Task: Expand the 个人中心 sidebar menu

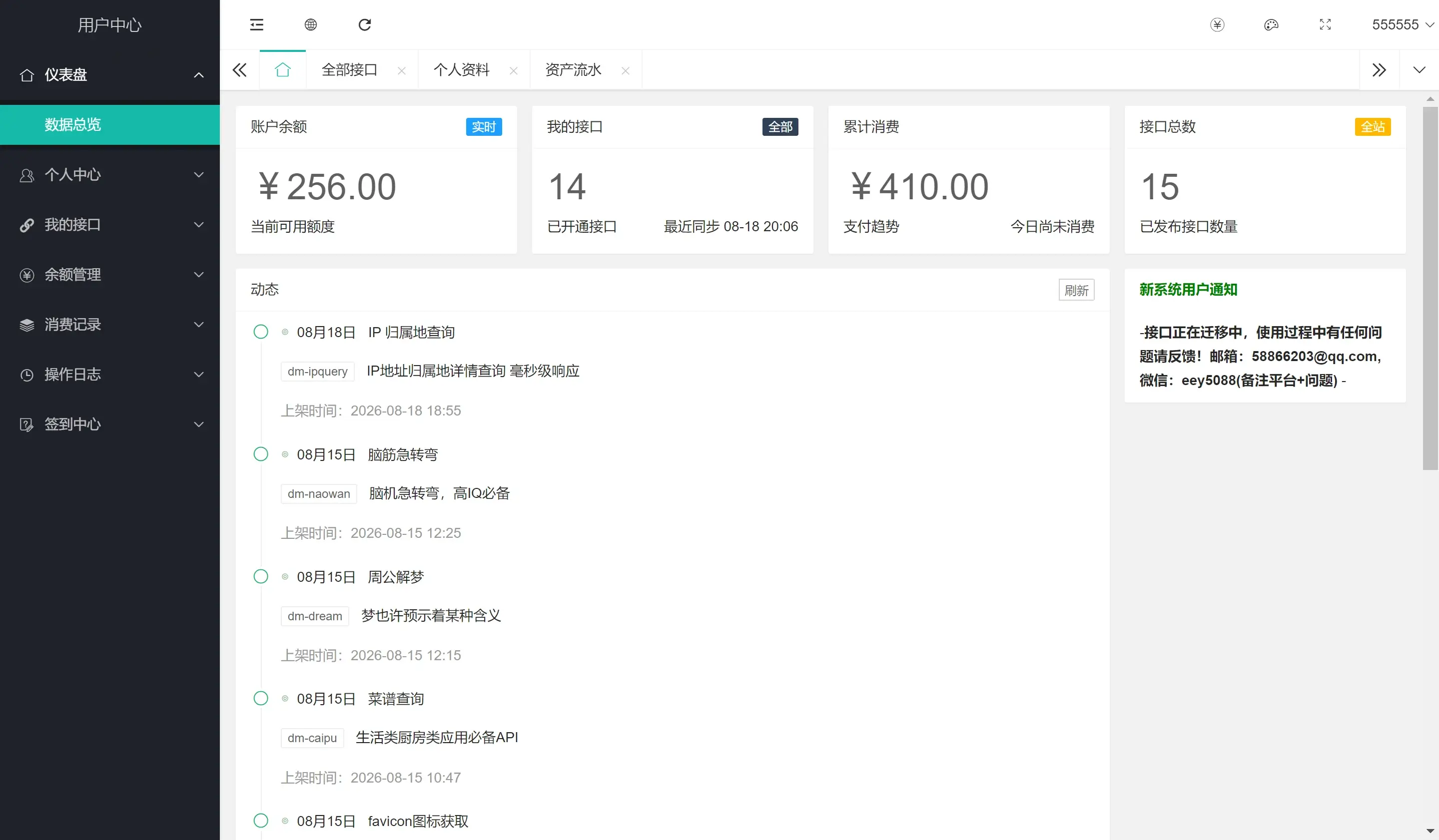Action: [x=109, y=175]
